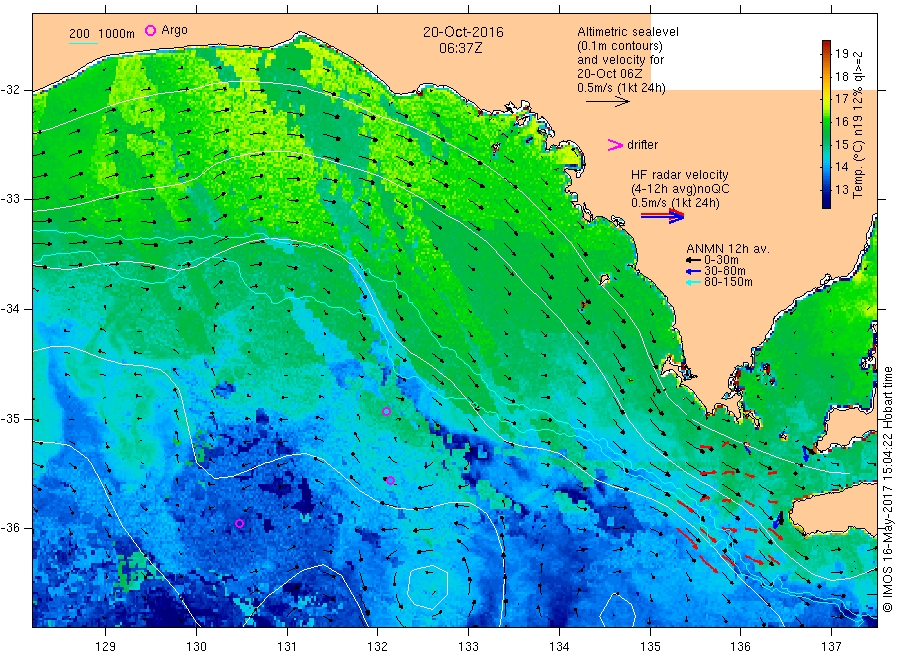
Task: Click the 131 longitude axis label
Action: point(287,647)
